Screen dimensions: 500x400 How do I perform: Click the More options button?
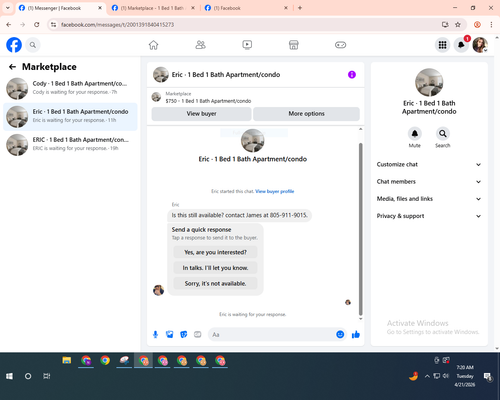306,114
